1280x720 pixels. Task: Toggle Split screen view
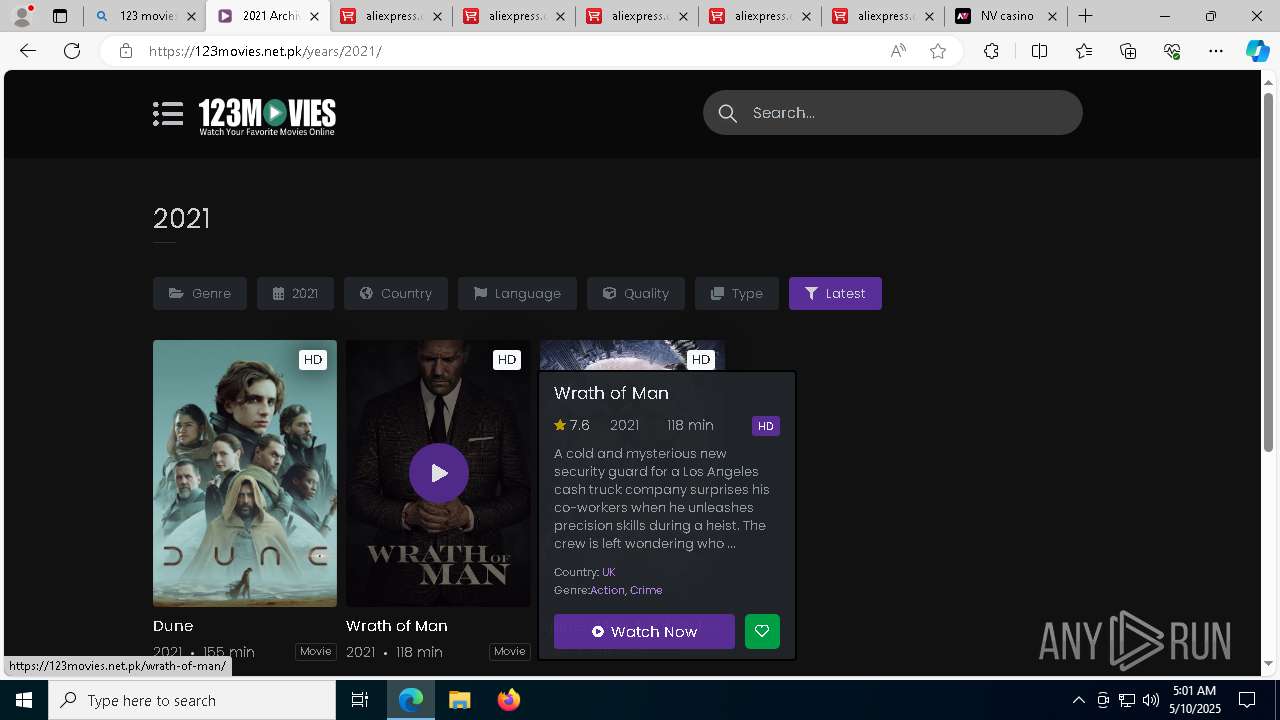pyautogui.click(x=1039, y=51)
